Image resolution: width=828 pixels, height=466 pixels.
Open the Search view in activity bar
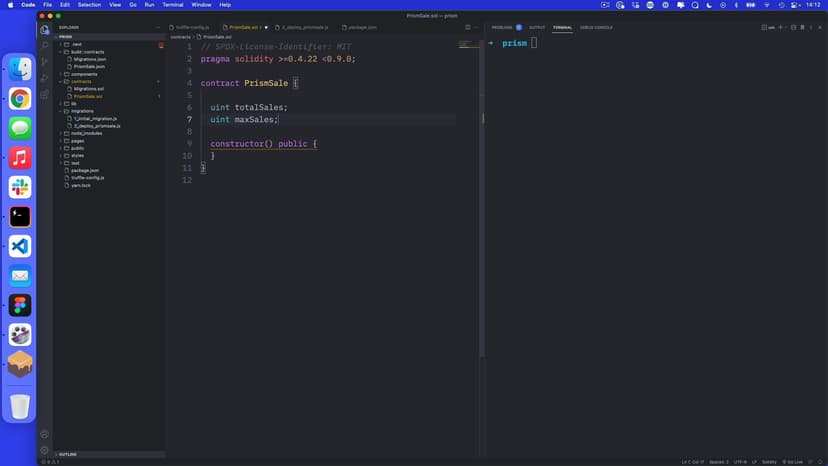click(45, 45)
